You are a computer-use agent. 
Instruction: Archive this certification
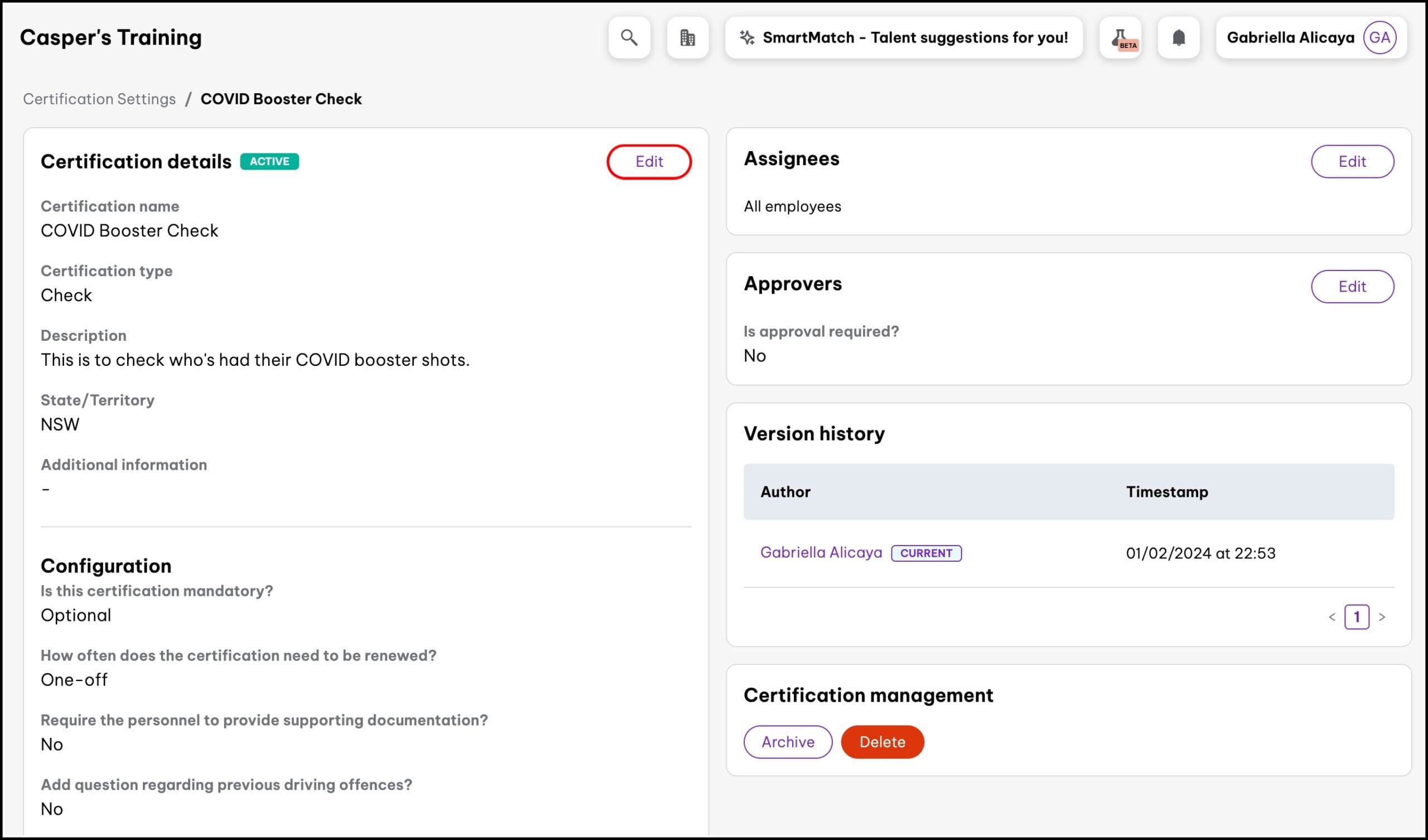point(788,741)
